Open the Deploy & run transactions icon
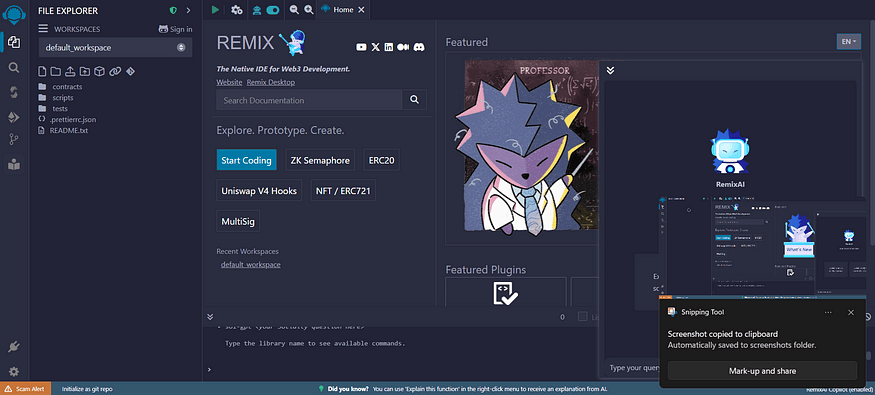Screen dimensions: 875x395 click(x=14, y=116)
